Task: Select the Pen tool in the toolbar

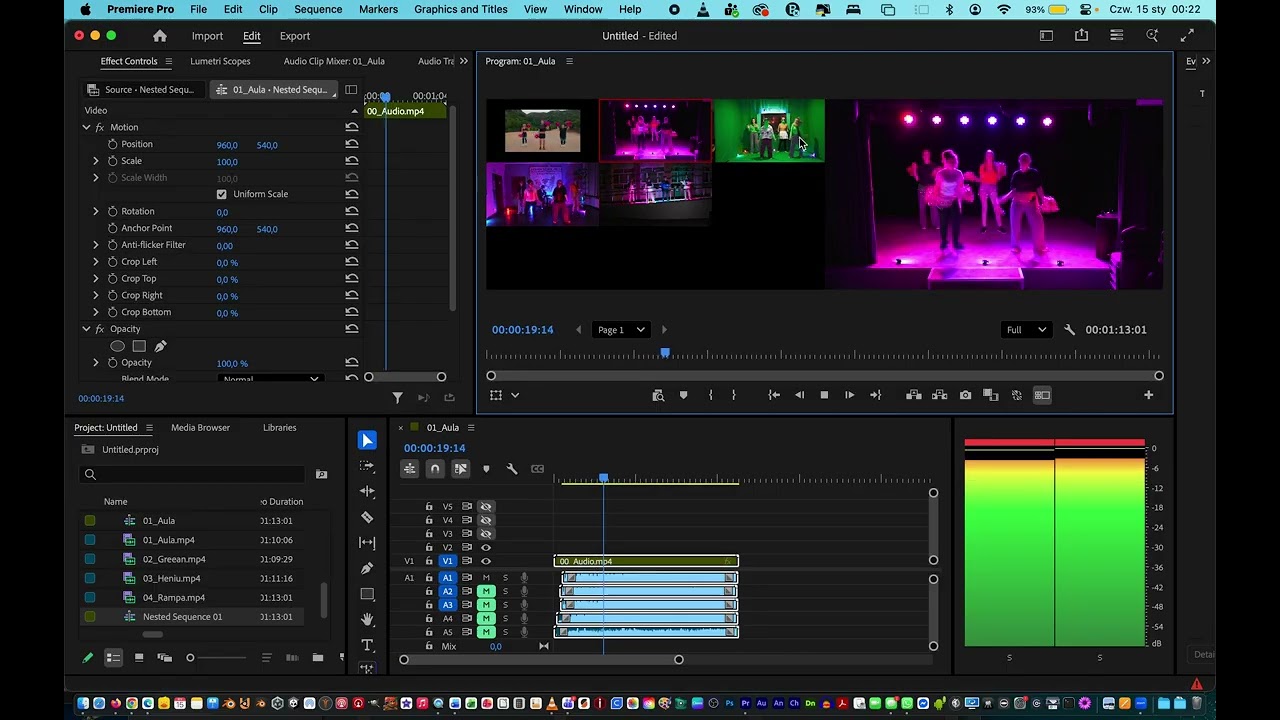Action: tap(367, 568)
